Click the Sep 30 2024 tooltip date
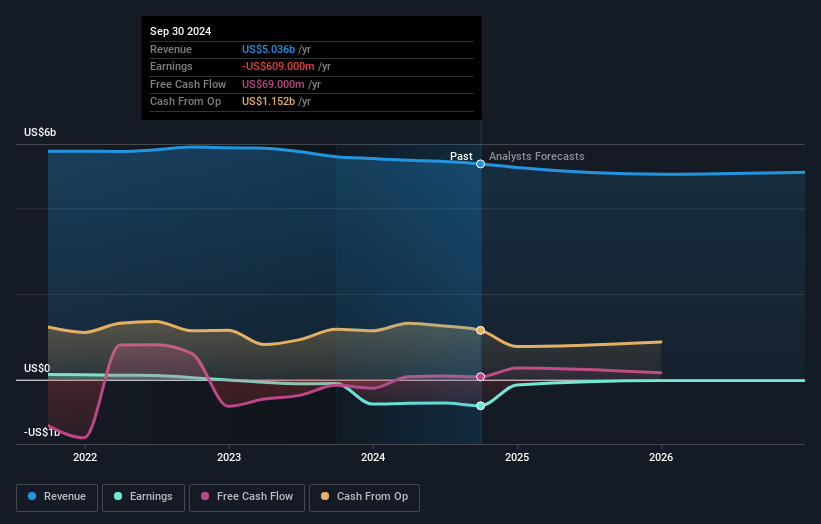Viewport: 821px width, 524px height. (x=181, y=31)
